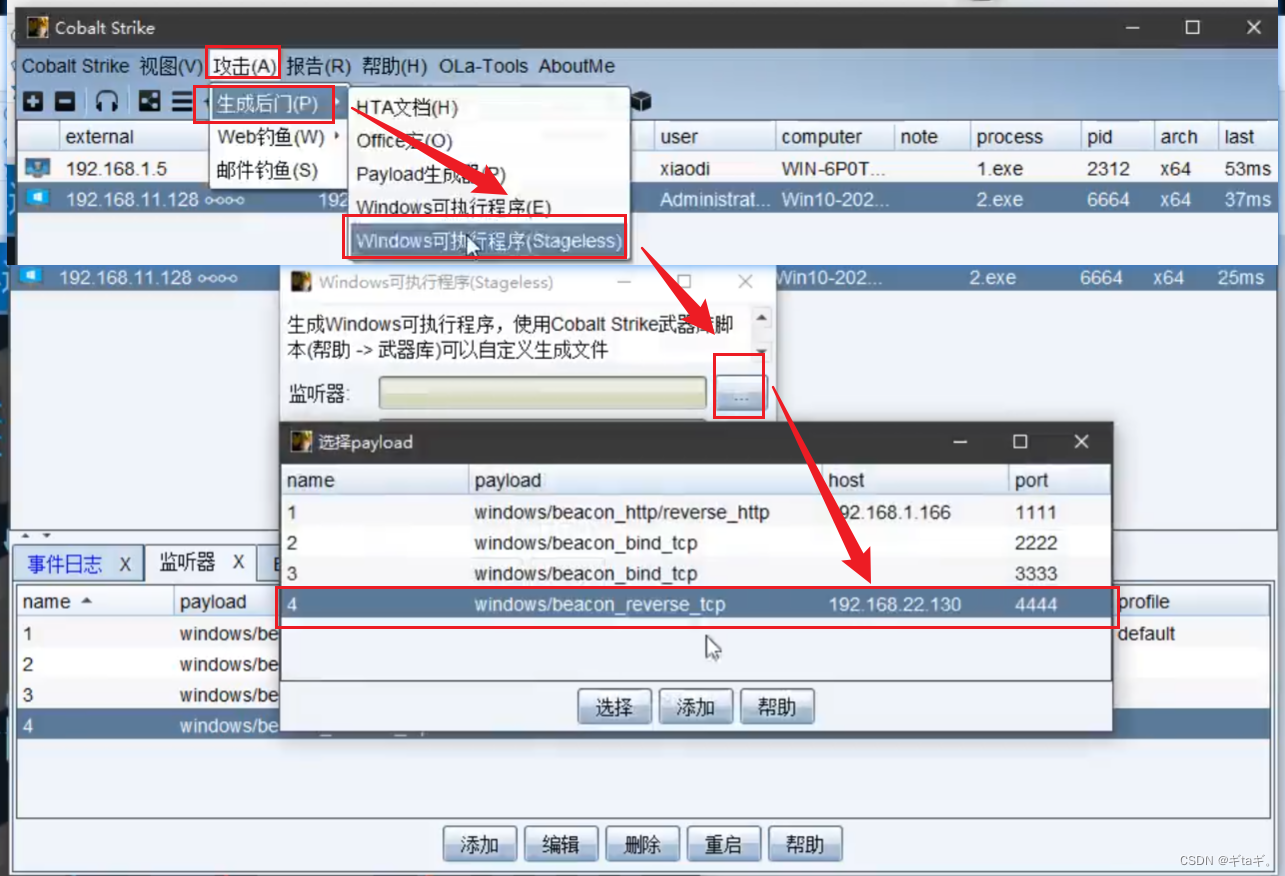
Task: Click the port column header in dialog
Action: 1060,480
